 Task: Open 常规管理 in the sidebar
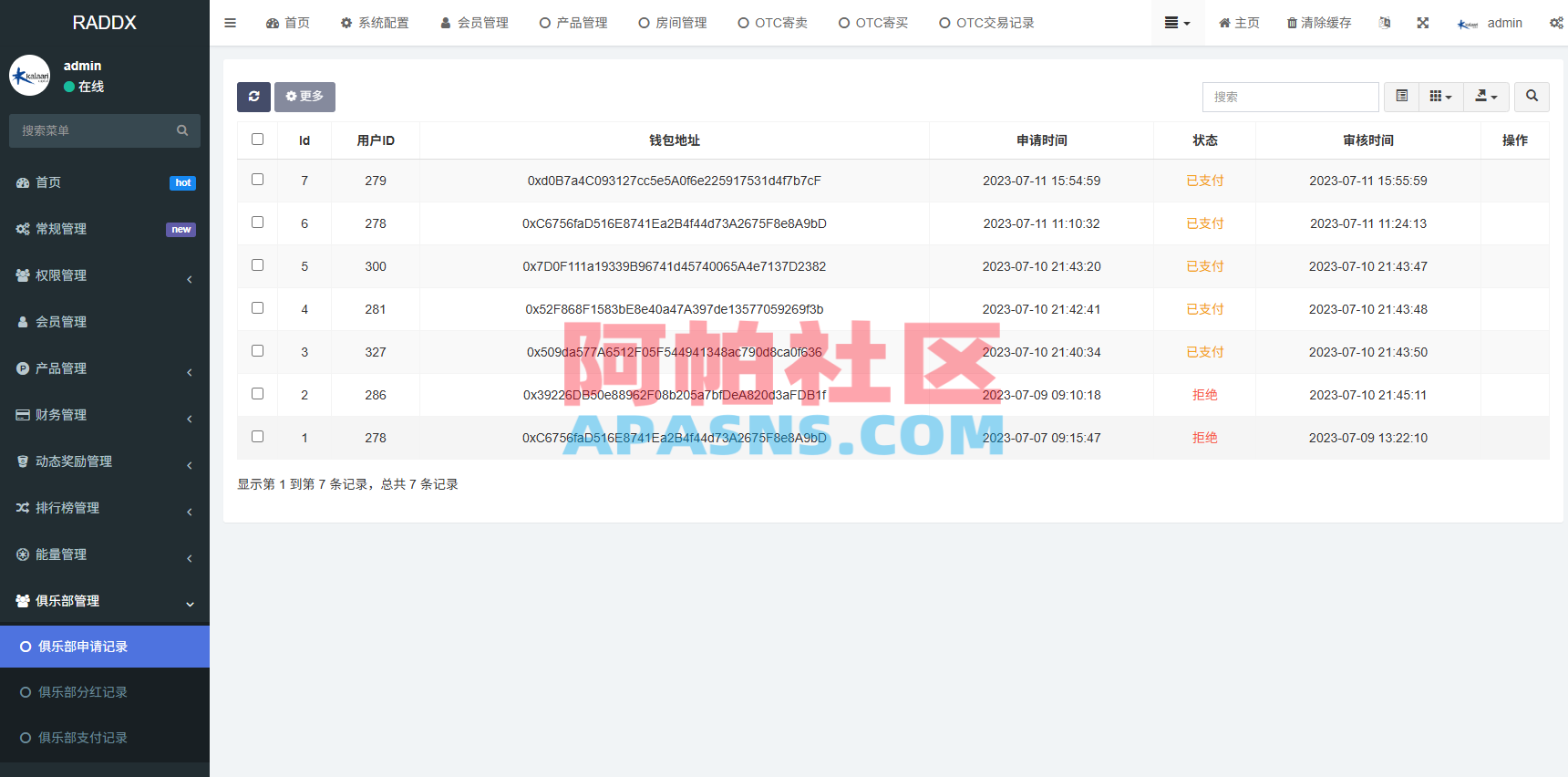pos(105,229)
